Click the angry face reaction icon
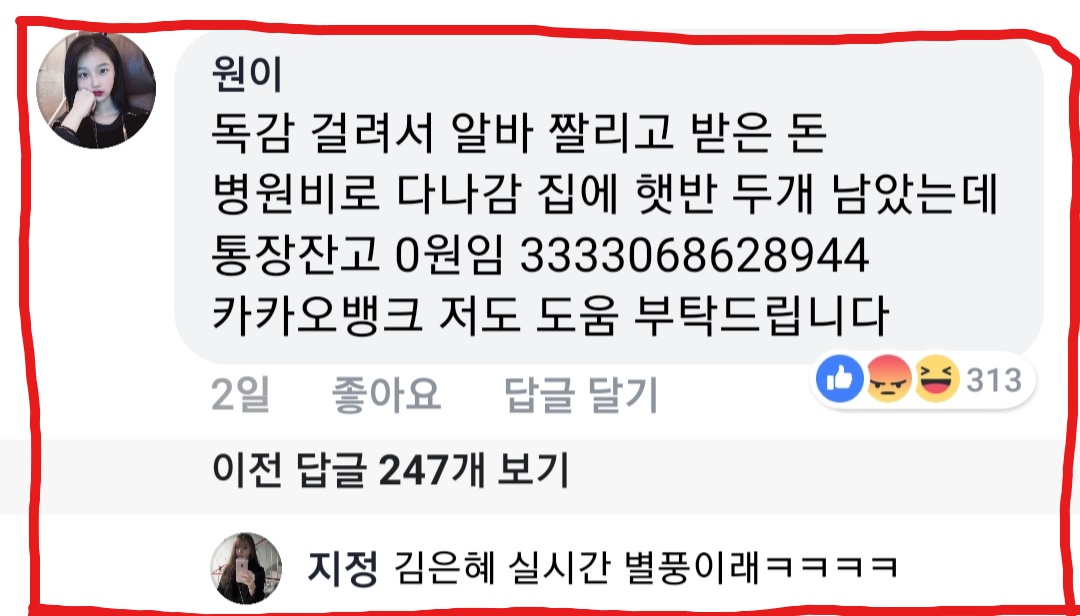 [x=889, y=380]
